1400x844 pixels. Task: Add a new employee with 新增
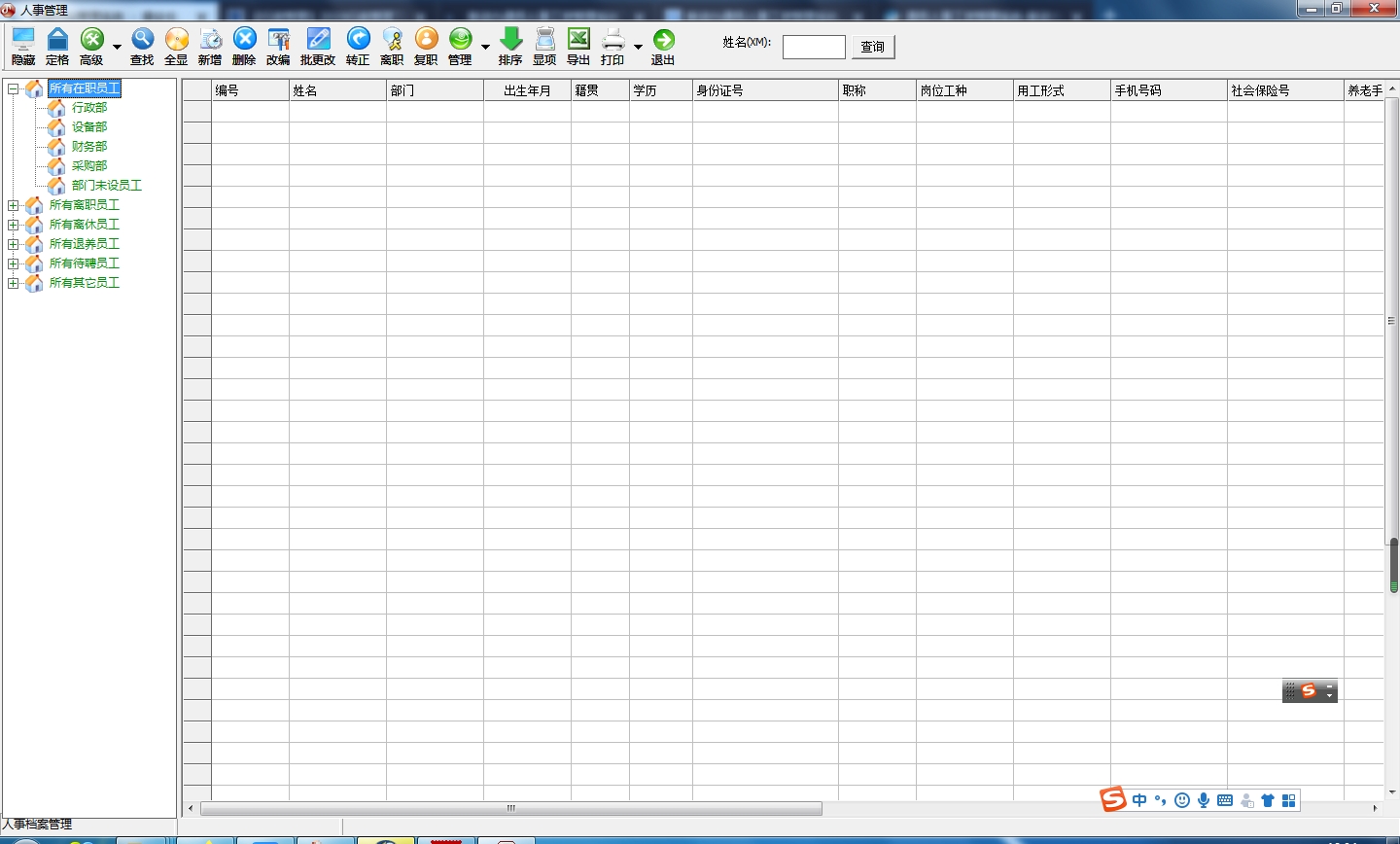point(210,46)
